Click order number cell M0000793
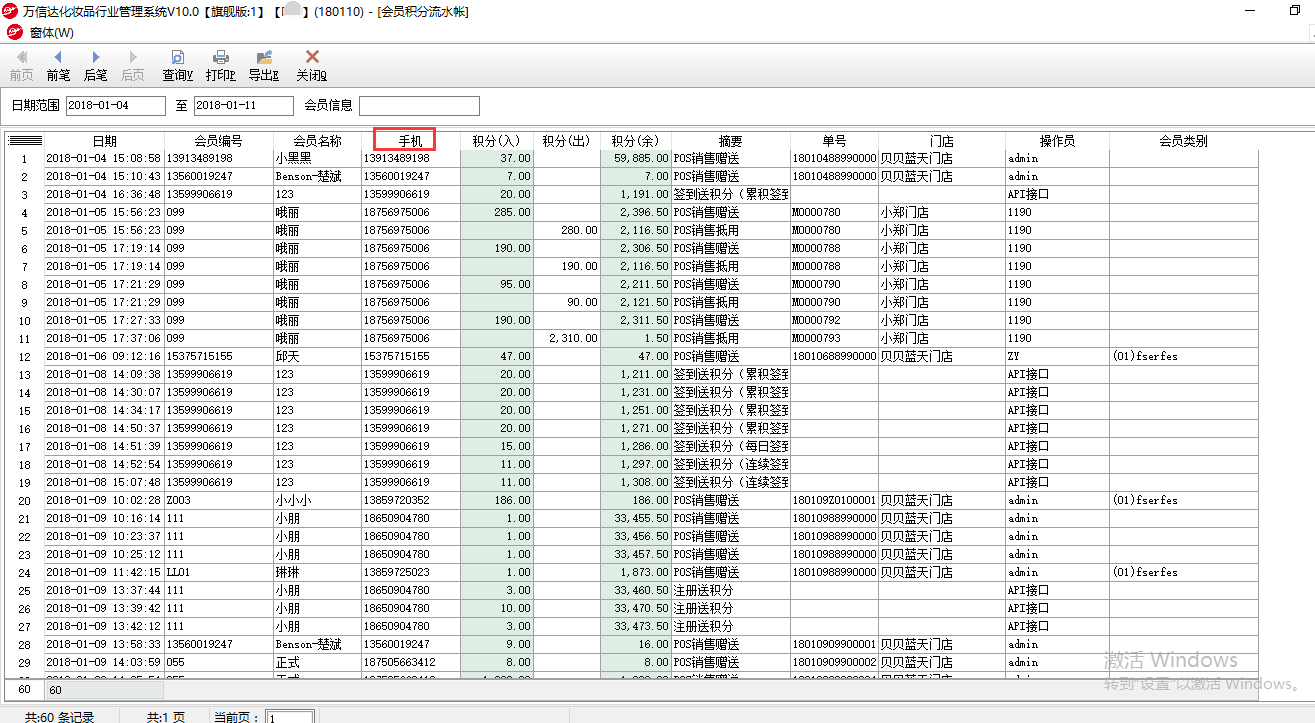Viewport: 1315px width, 723px height. (x=834, y=338)
